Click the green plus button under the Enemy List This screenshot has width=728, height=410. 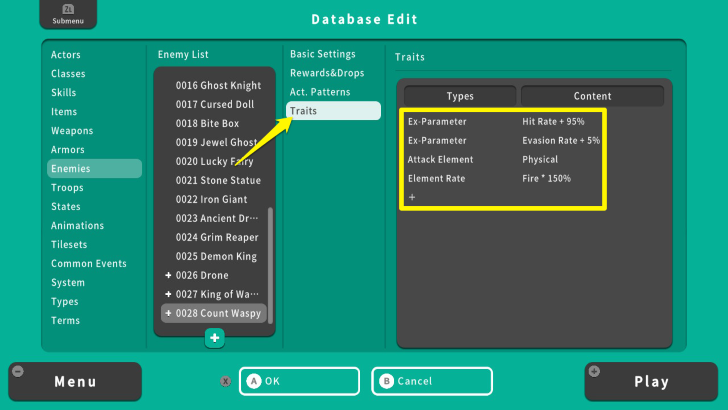[214, 338]
